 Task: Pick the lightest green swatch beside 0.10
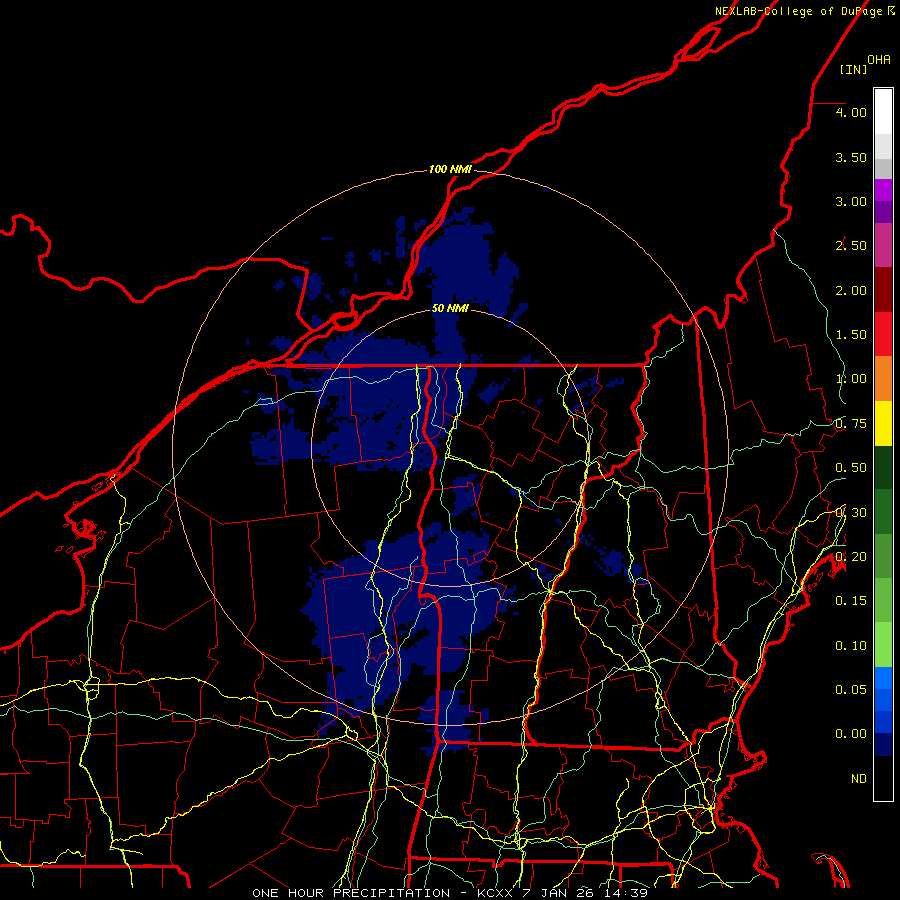pos(883,645)
